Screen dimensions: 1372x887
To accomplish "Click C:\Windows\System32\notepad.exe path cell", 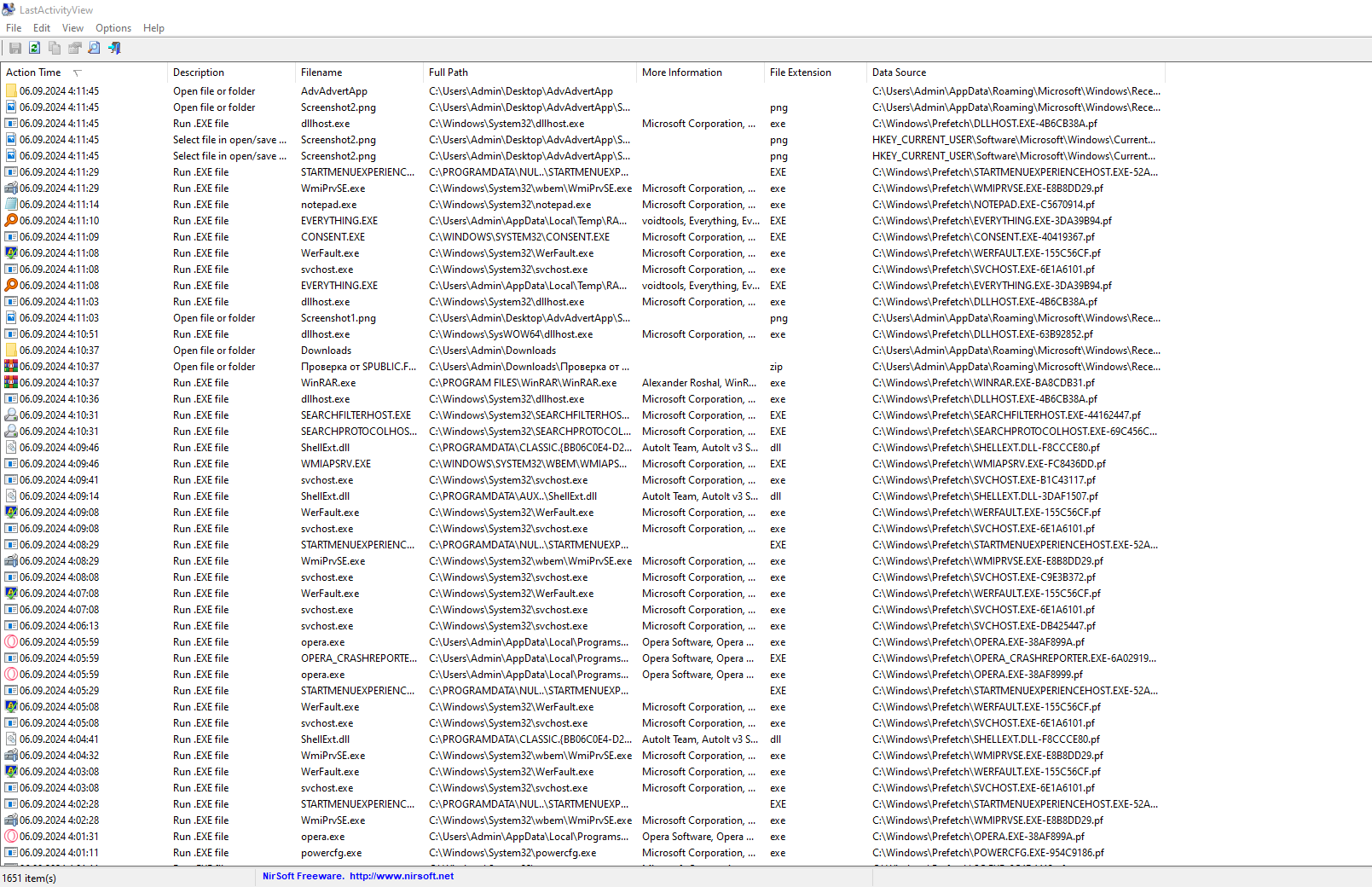I will point(510,205).
